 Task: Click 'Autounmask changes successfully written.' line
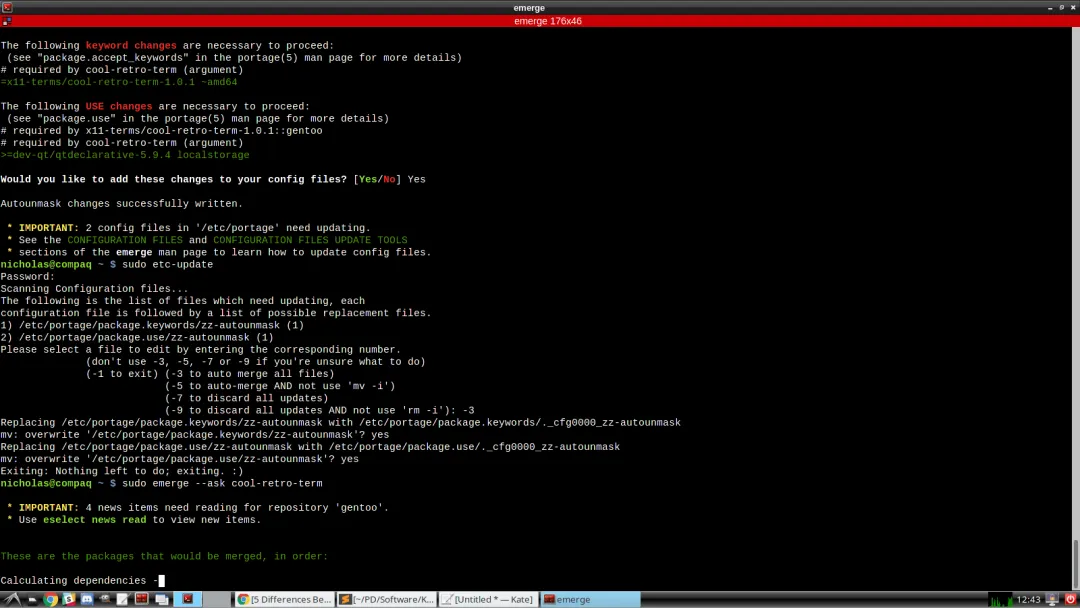pos(121,204)
